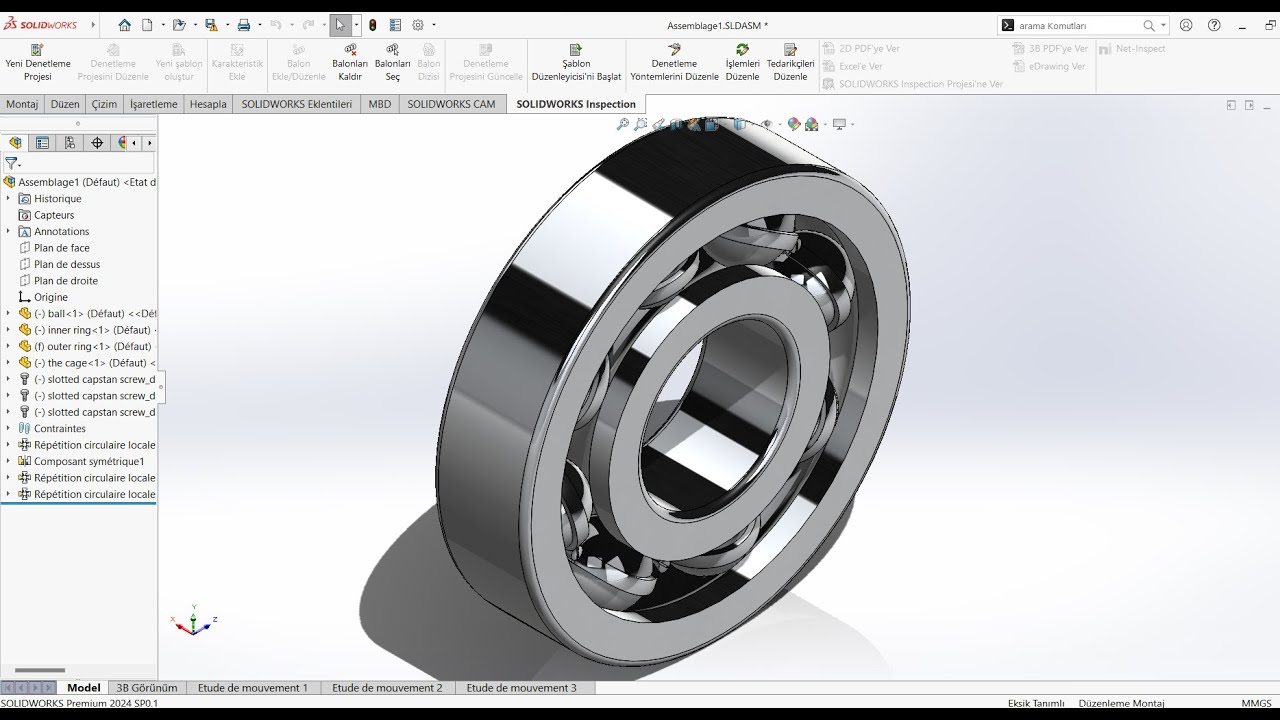Open the Options gear icon
Viewport: 1280px width, 720px height.
418,25
